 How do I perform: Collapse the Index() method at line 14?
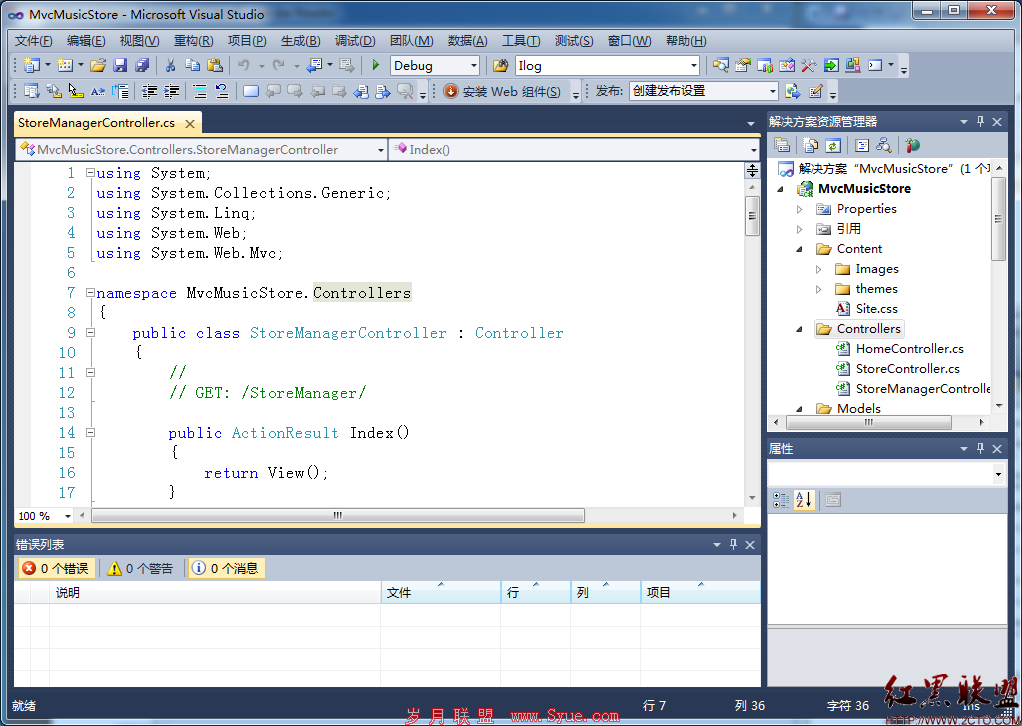(90, 432)
